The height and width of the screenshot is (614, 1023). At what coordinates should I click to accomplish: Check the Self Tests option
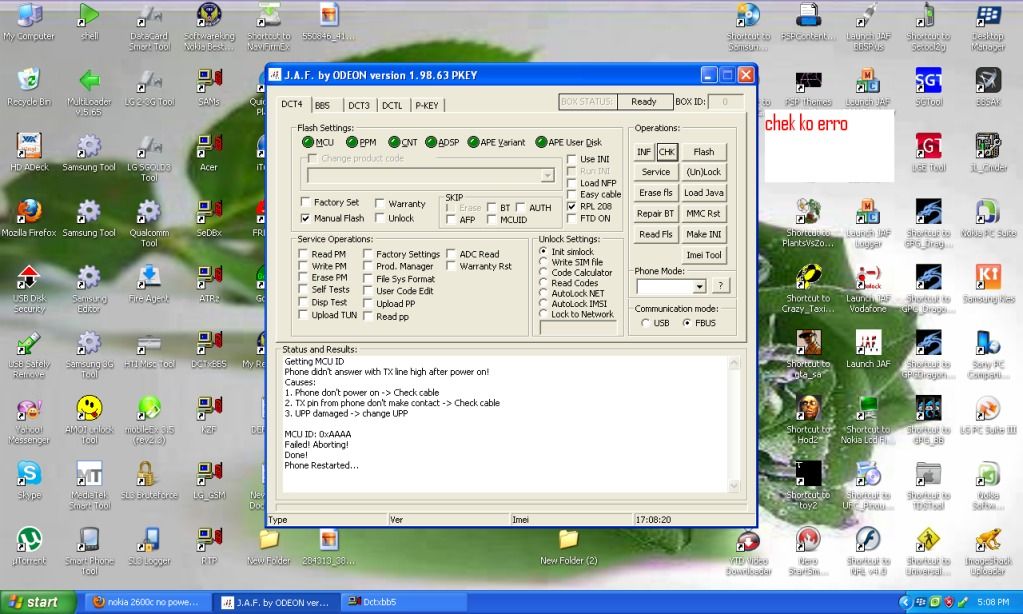[x=303, y=289]
